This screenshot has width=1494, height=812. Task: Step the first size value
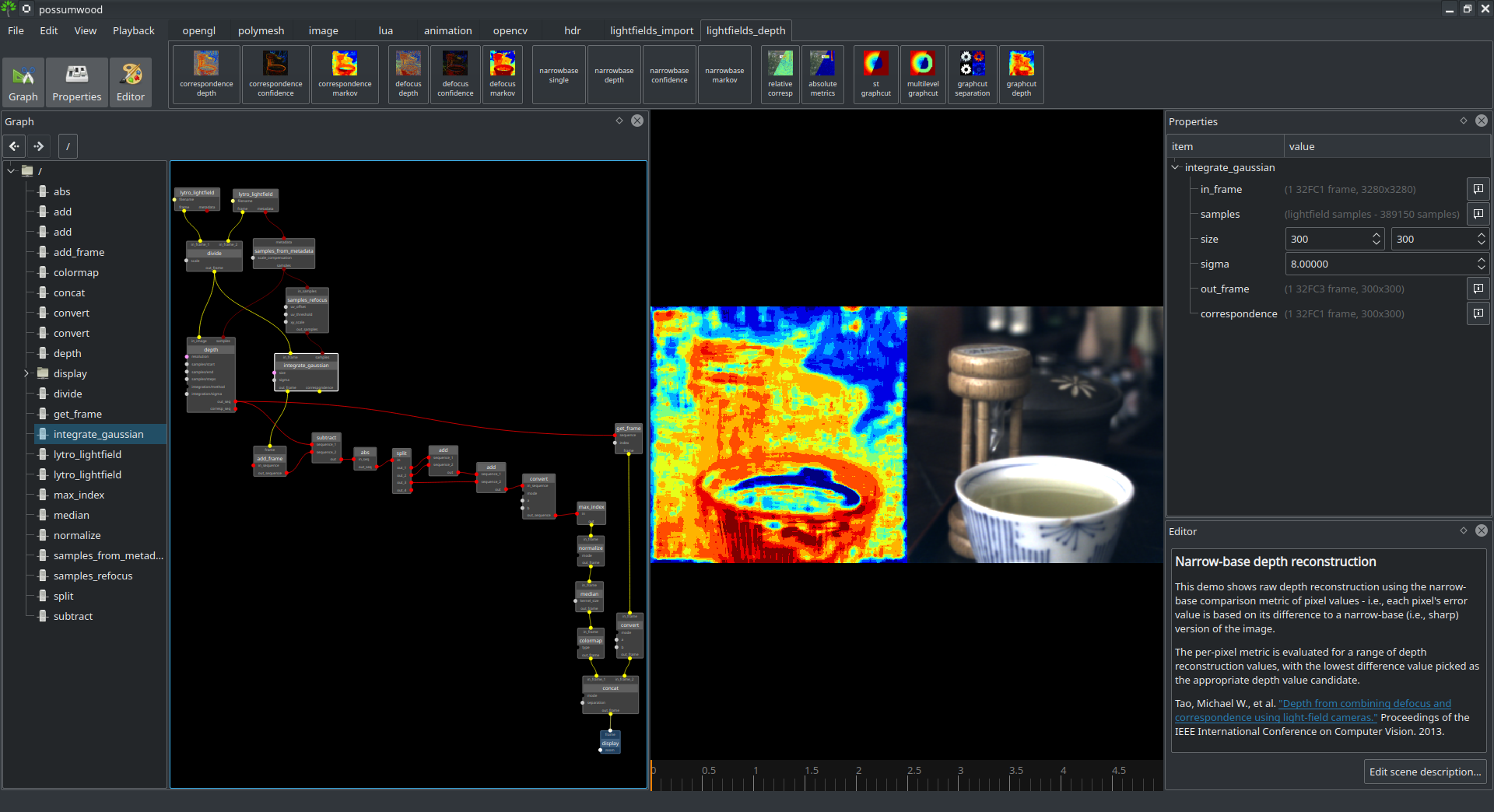tap(1377, 239)
